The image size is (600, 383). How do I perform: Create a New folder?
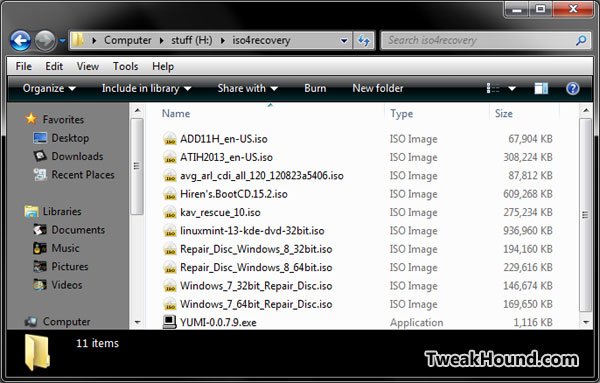tap(378, 88)
